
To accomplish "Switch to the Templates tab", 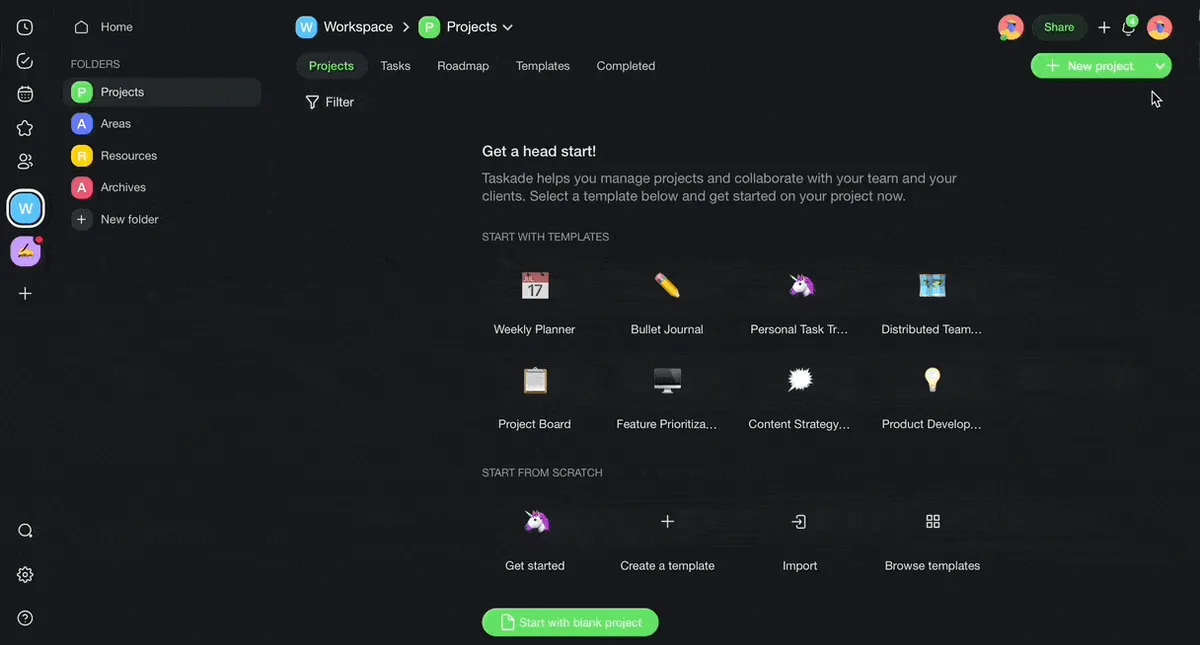I will [543, 66].
